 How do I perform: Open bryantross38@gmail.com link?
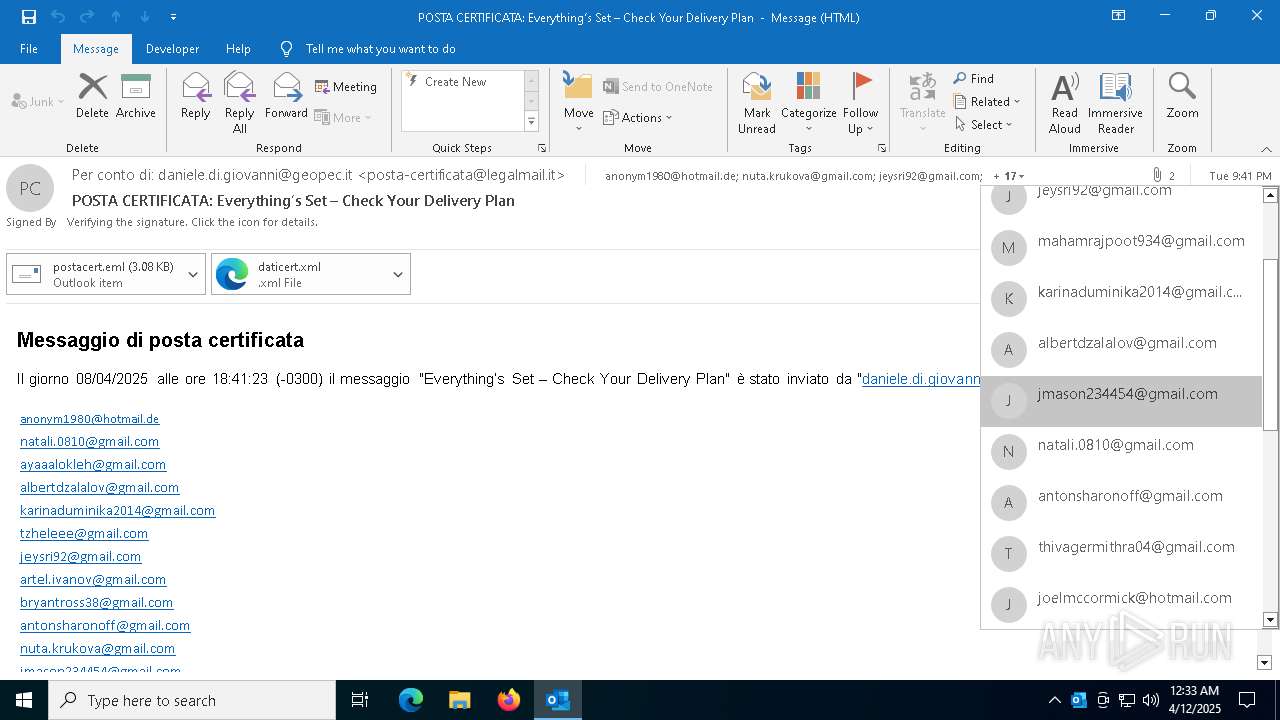[x=97, y=603]
